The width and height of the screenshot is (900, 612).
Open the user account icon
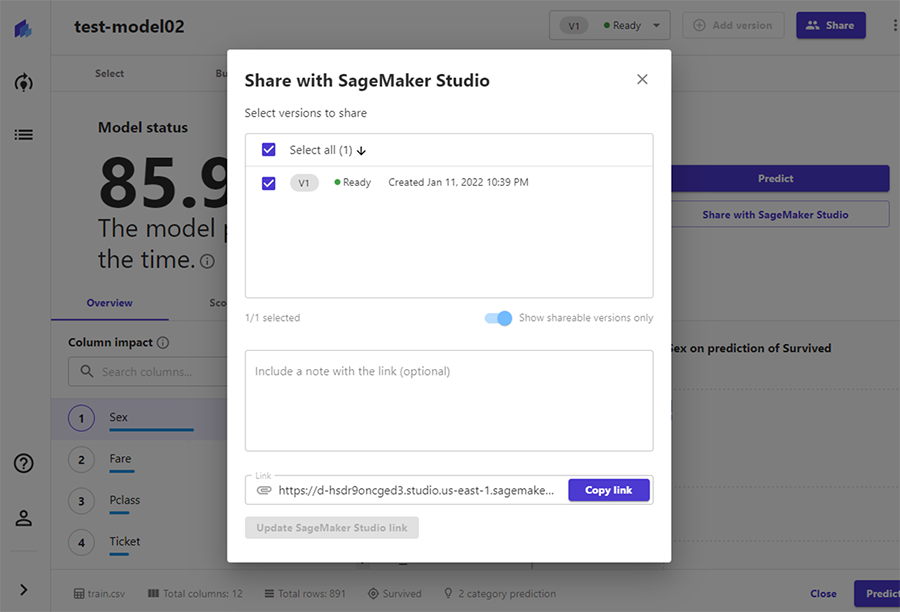(x=24, y=518)
